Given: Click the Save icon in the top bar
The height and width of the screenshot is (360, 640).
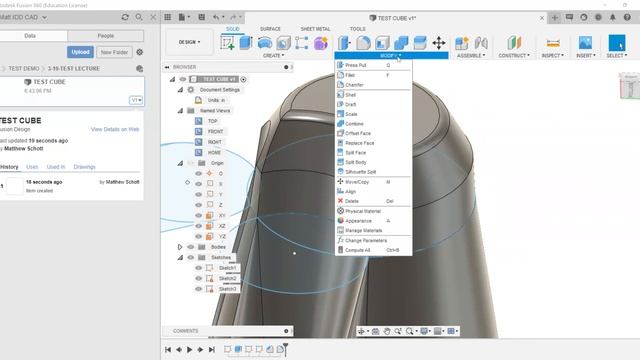Looking at the screenshot, I should [x=201, y=17].
